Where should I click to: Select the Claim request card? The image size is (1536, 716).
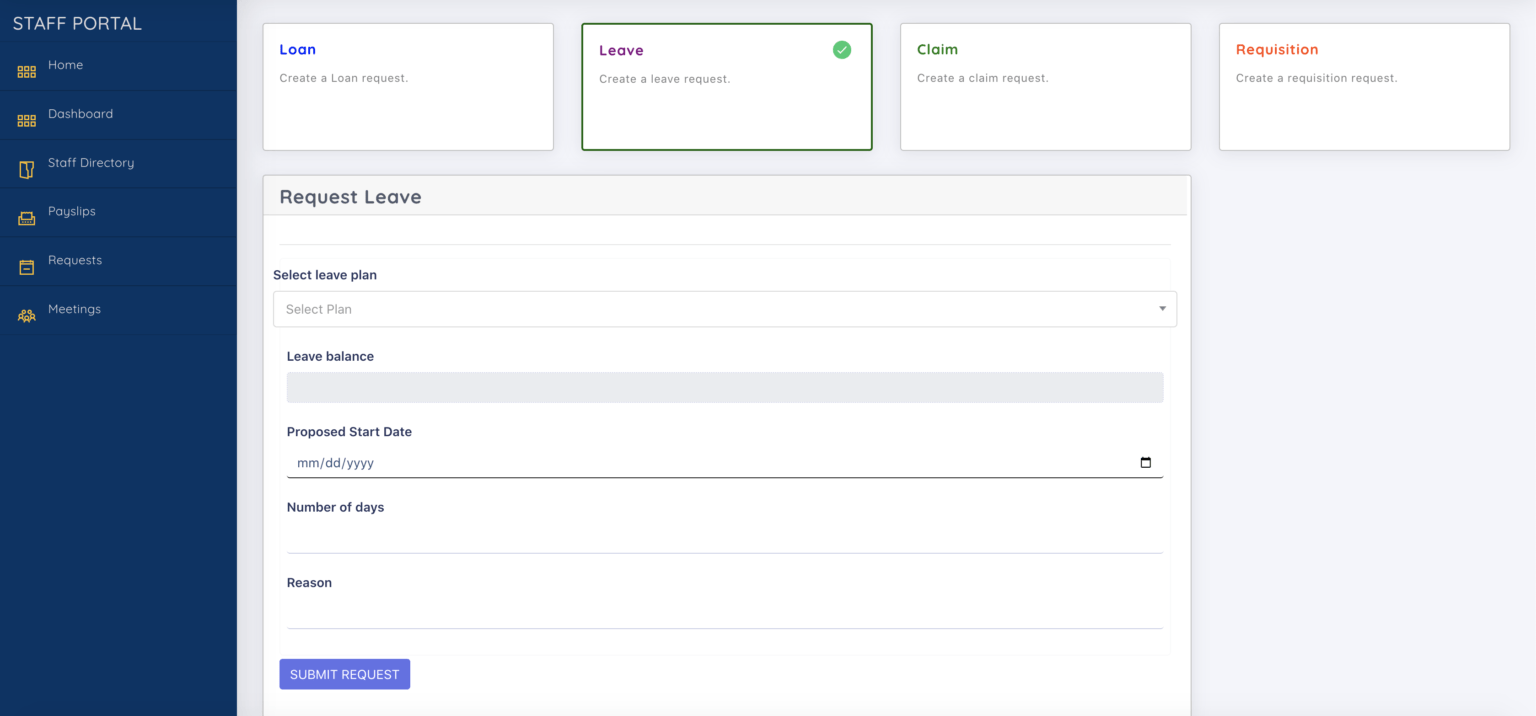(1045, 86)
